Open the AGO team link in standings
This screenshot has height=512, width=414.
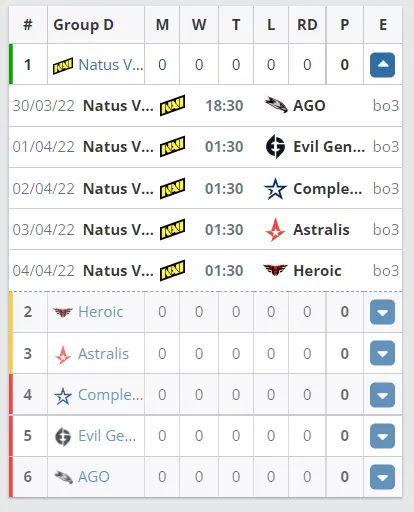[x=94, y=477]
